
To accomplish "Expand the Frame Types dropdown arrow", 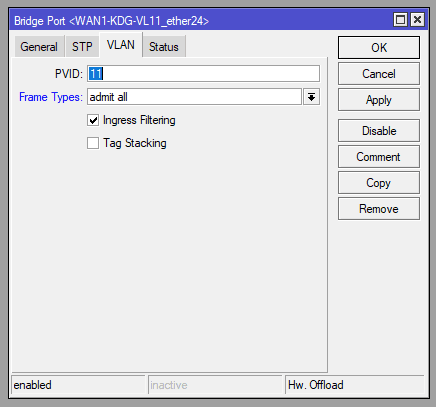I will point(311,97).
